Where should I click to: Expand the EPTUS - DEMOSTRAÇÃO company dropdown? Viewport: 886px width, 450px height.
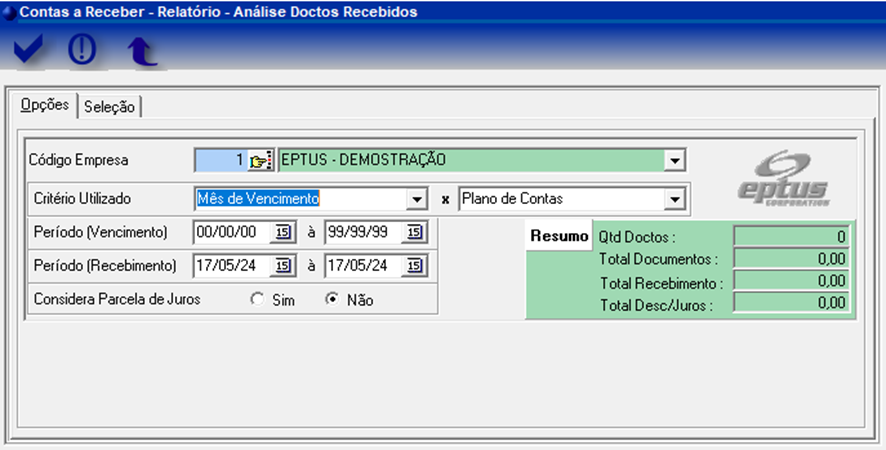(674, 160)
